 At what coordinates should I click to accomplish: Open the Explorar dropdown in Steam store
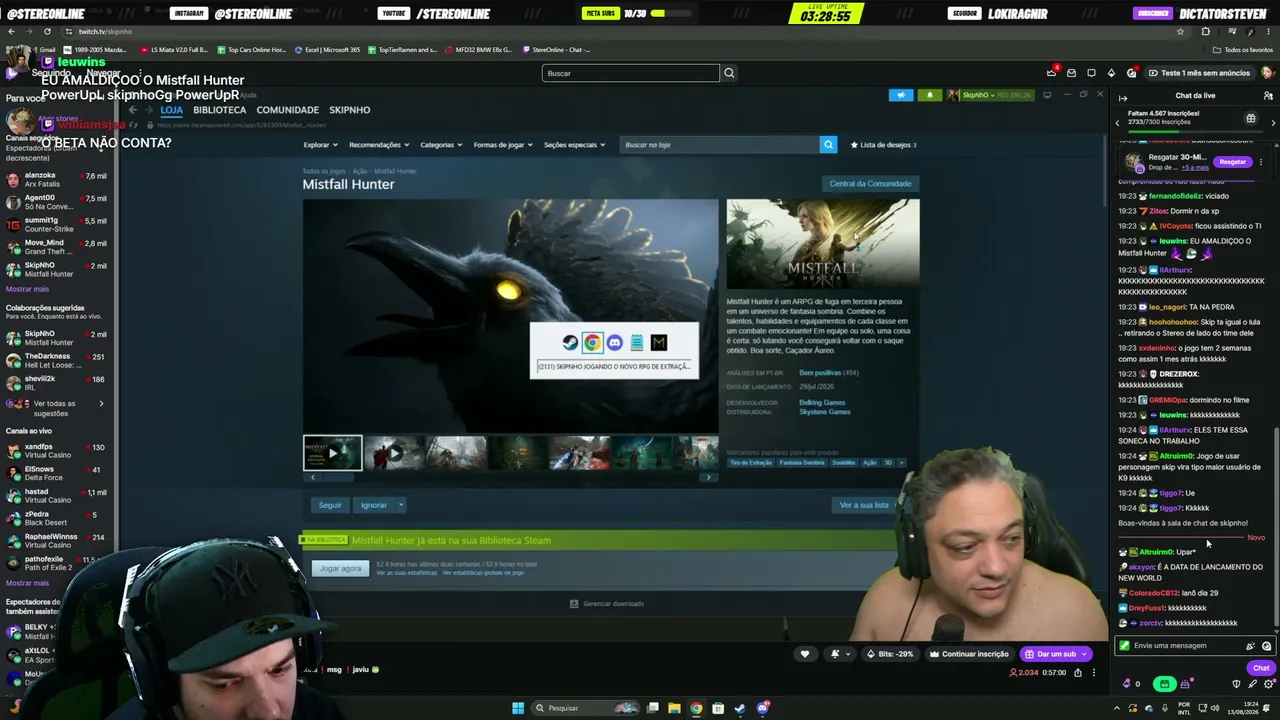pyautogui.click(x=320, y=145)
